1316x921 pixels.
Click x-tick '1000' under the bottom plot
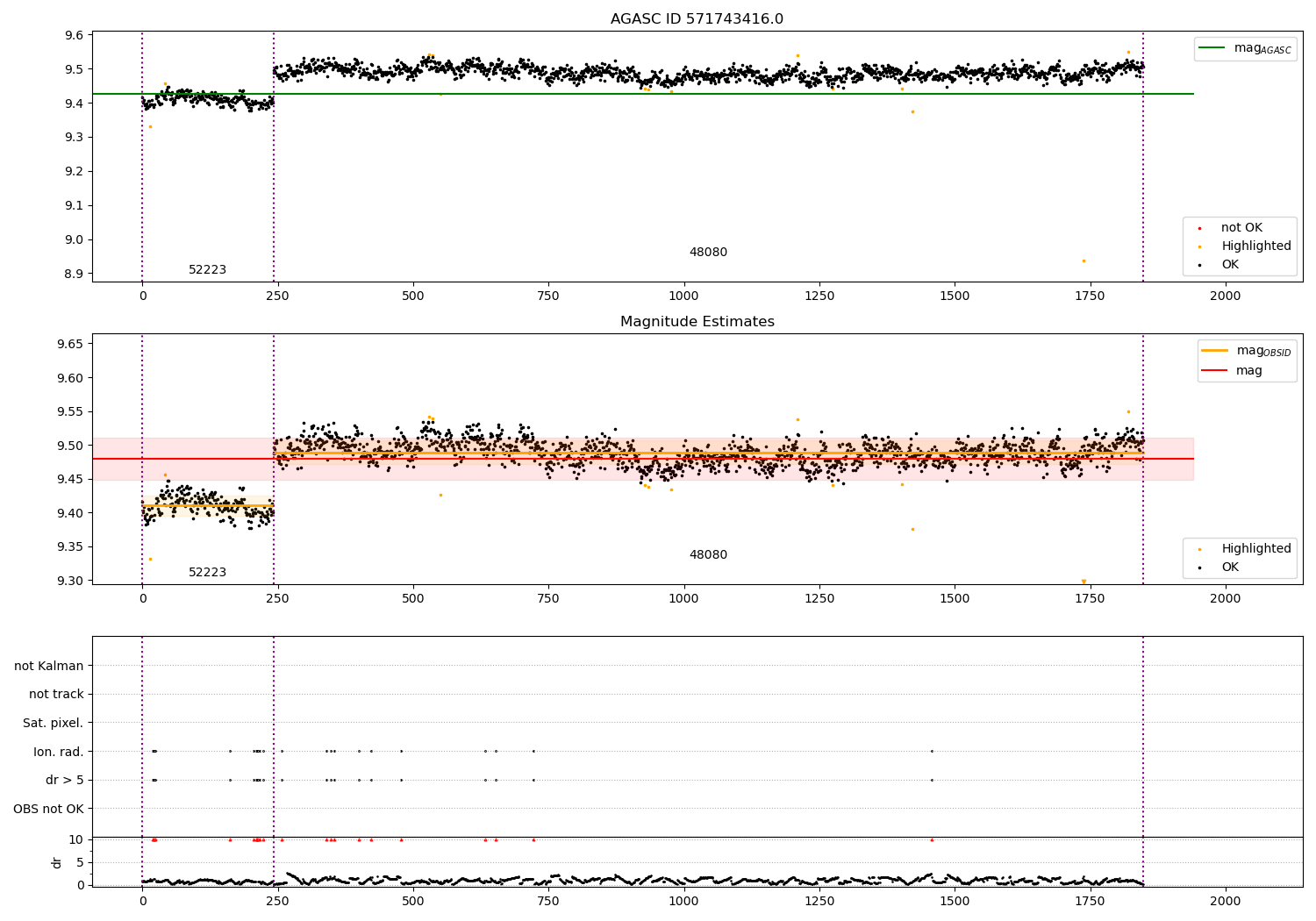pyautogui.click(x=683, y=901)
